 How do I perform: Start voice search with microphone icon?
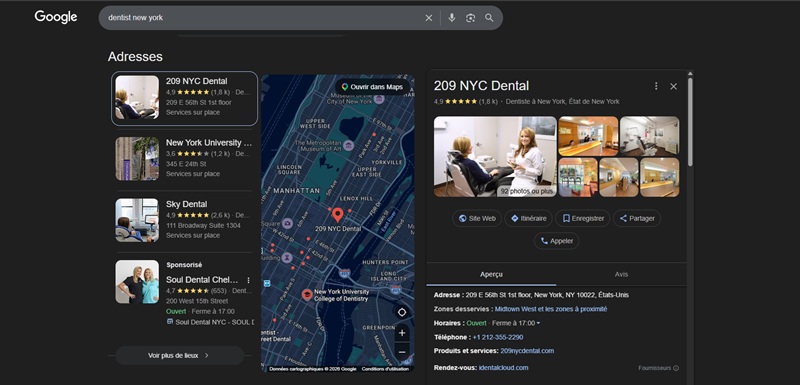452,18
